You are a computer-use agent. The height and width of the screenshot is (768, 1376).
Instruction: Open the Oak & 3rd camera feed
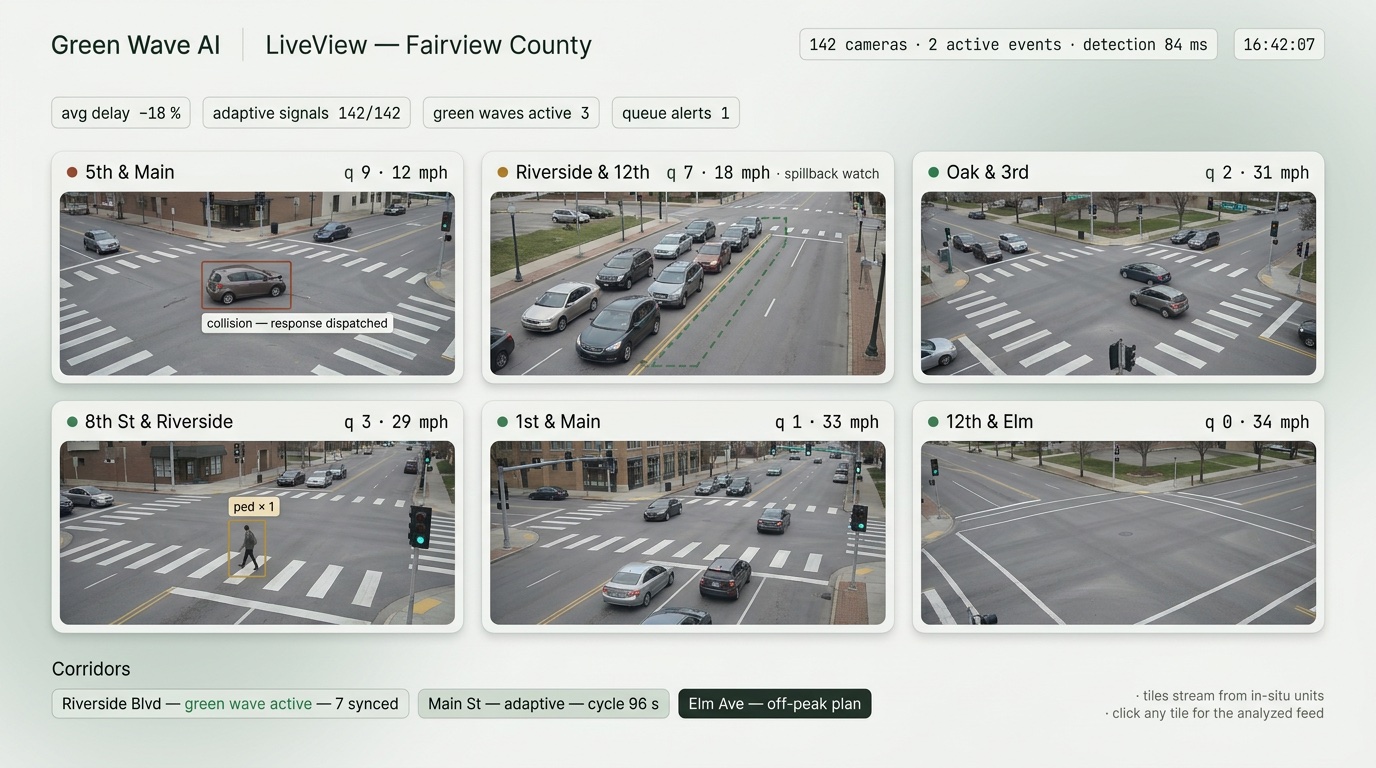coord(1118,283)
